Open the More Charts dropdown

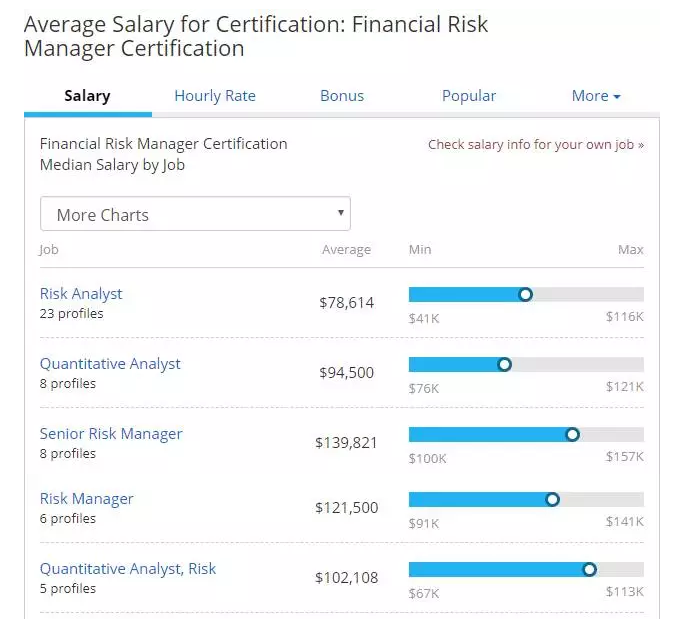195,215
